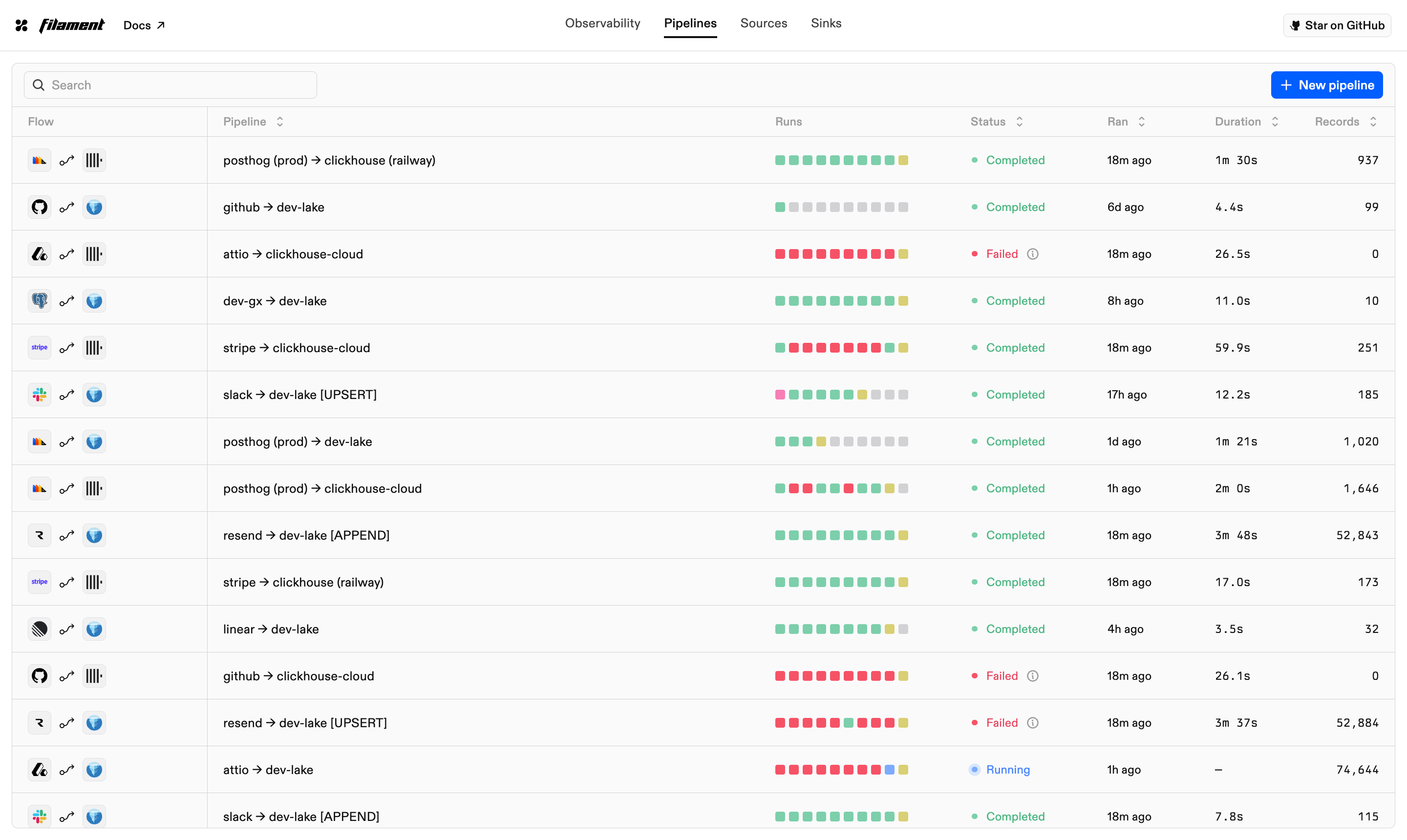Click Slack source icon in slack → dev-lake [APPEND] row
1407x840 pixels.
[x=40, y=816]
